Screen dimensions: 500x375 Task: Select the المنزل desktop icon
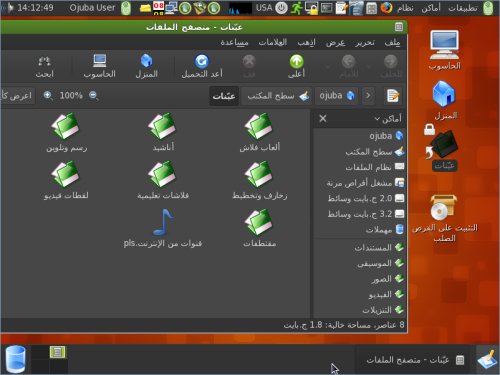[x=445, y=100]
